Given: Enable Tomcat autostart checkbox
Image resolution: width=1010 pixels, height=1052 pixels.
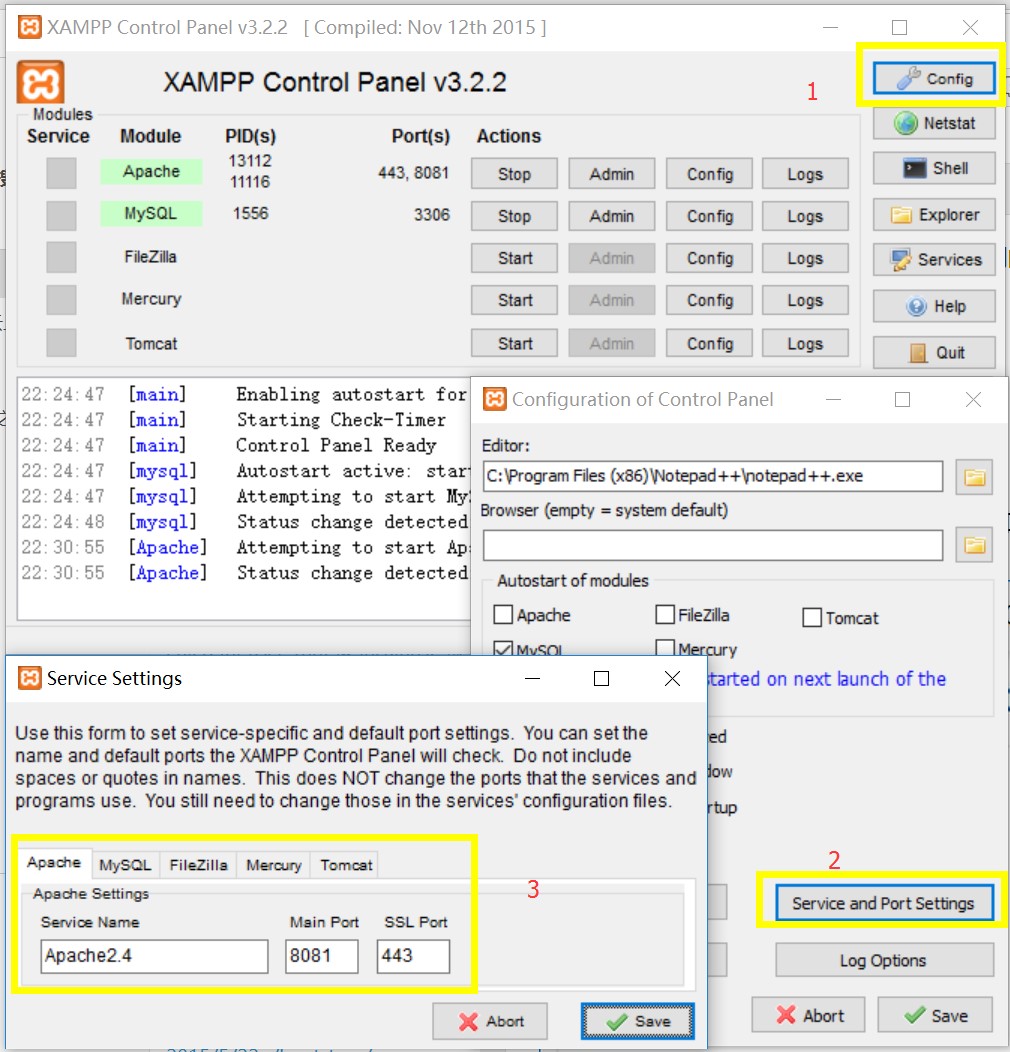Looking at the screenshot, I should pyautogui.click(x=812, y=617).
